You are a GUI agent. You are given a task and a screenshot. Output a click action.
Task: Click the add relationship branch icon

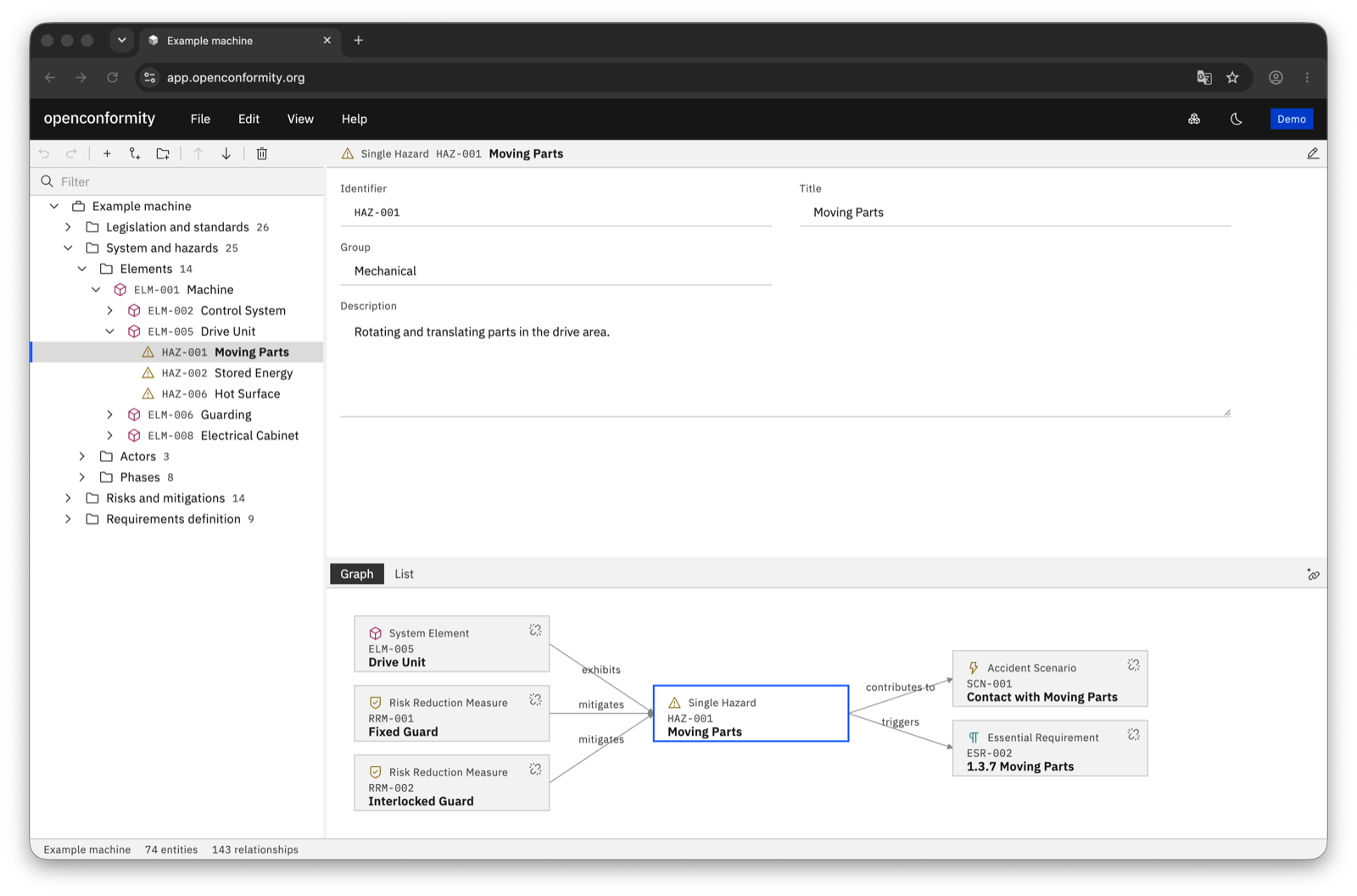point(135,153)
